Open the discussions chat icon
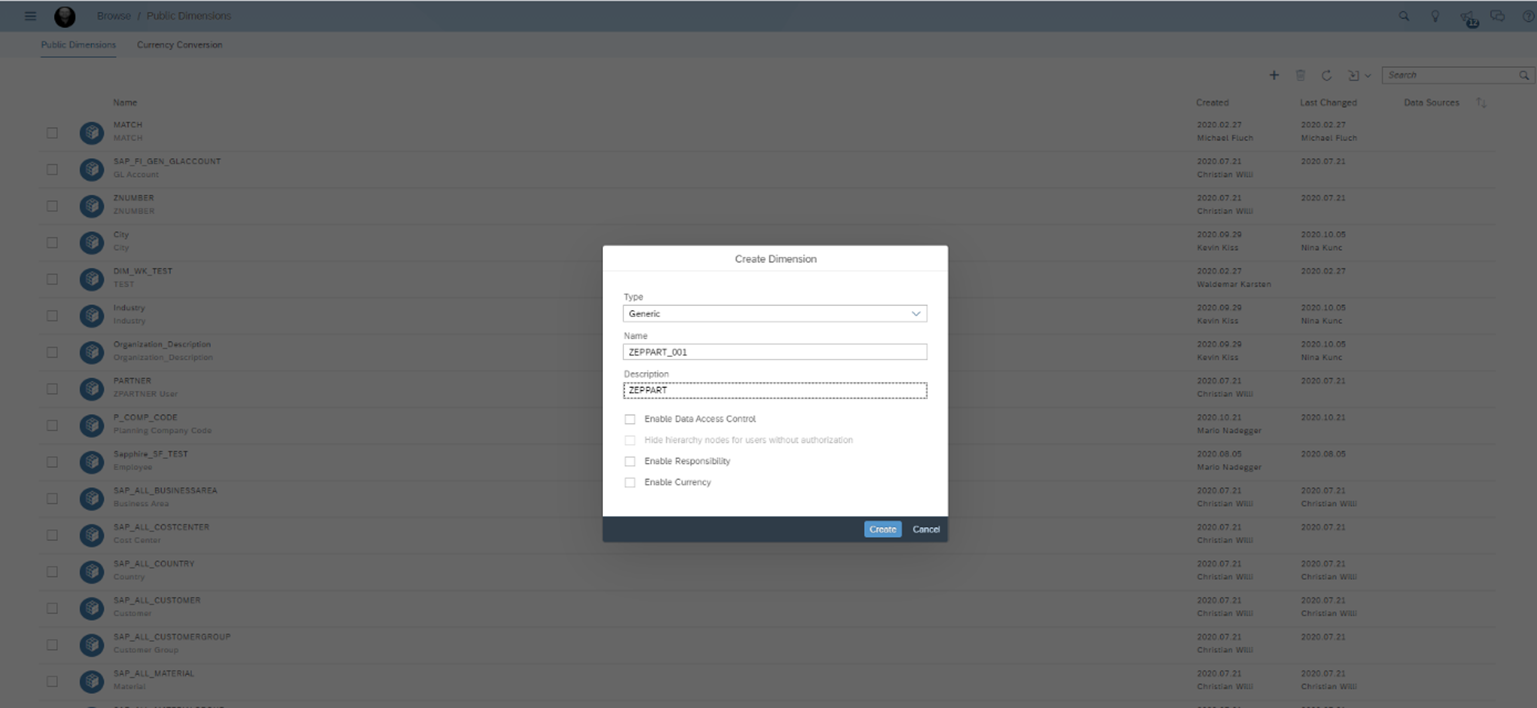 pyautogui.click(x=1497, y=16)
